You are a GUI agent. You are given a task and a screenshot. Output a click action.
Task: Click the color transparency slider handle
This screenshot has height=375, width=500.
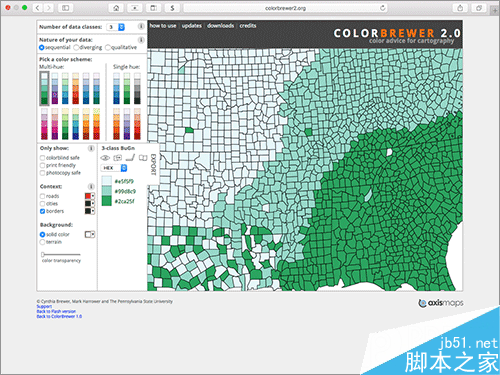click(43, 255)
